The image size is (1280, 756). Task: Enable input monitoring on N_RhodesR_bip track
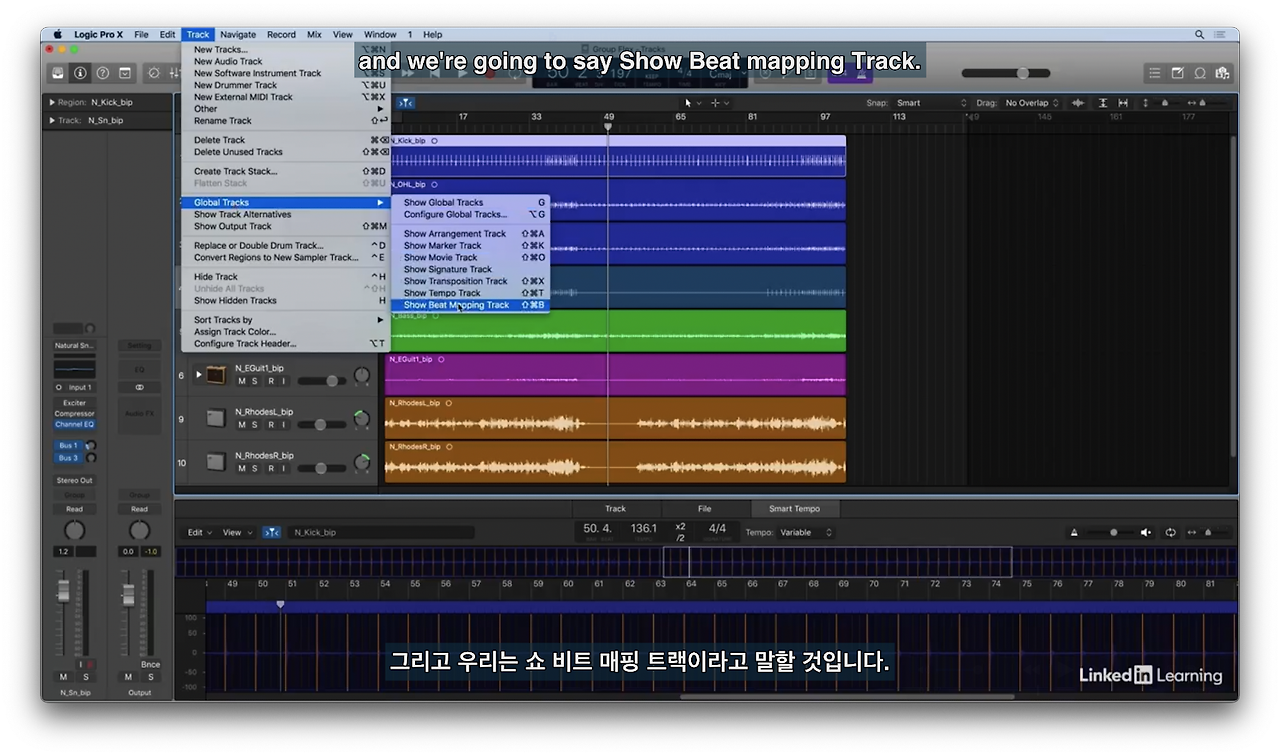point(283,468)
